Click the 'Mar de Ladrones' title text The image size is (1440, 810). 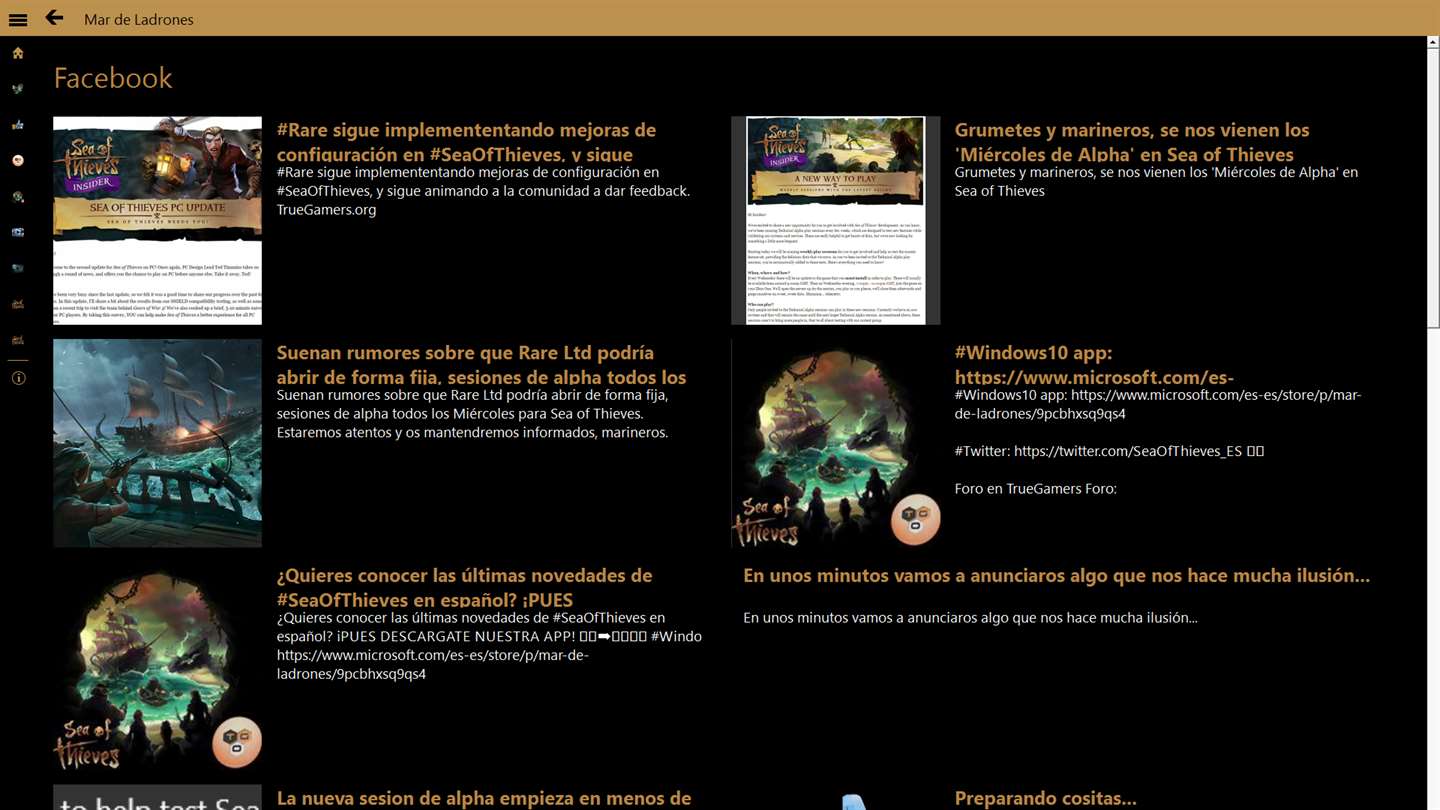point(139,19)
